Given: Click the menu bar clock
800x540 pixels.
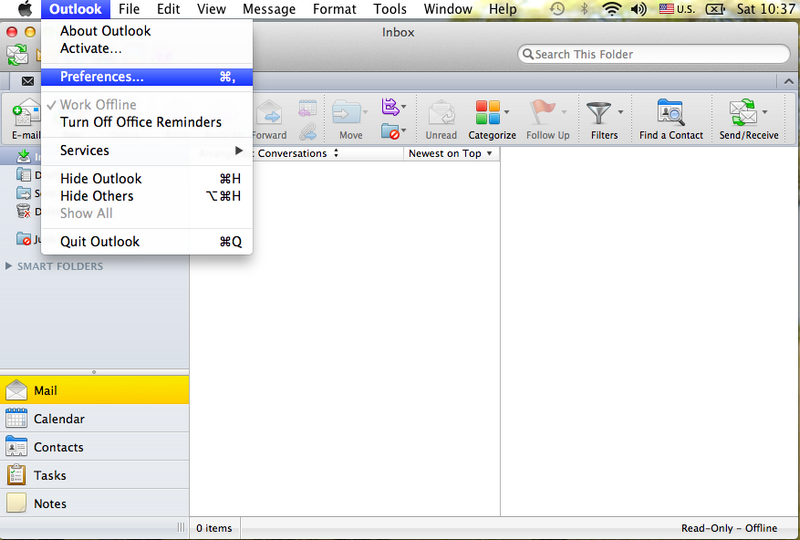Looking at the screenshot, I should click(x=765, y=9).
